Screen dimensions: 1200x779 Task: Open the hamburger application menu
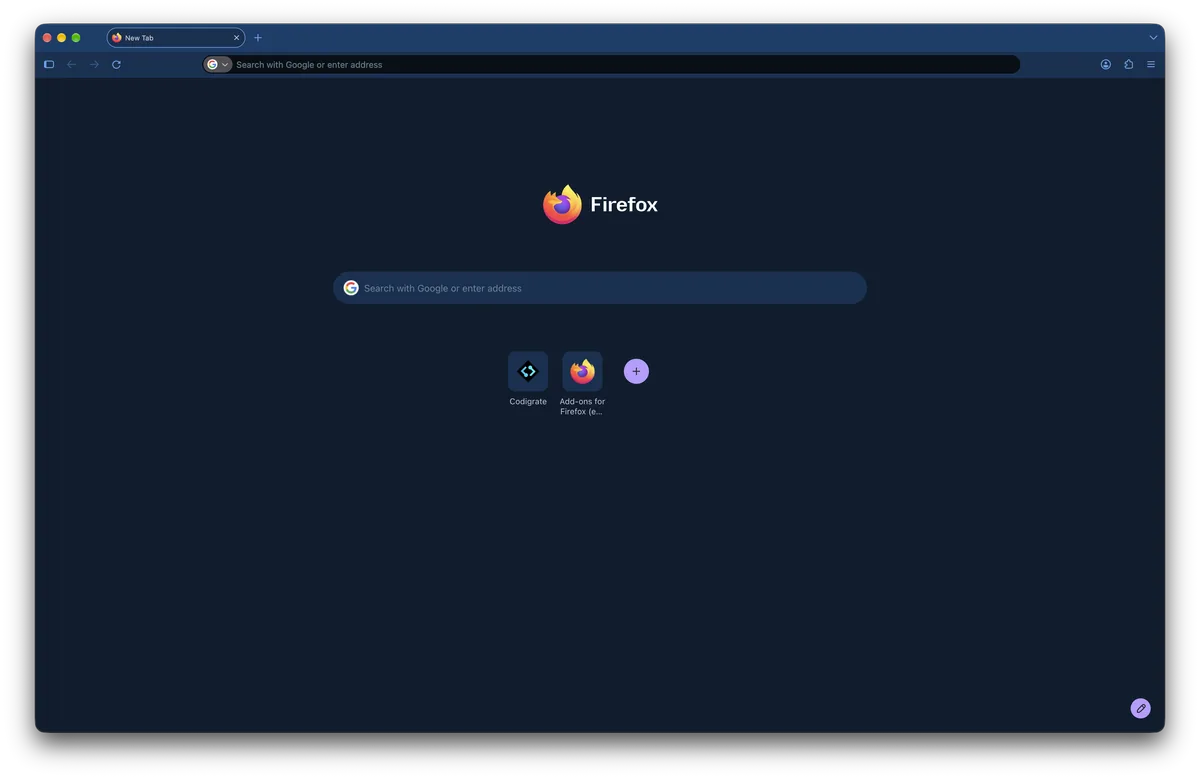coord(1151,64)
